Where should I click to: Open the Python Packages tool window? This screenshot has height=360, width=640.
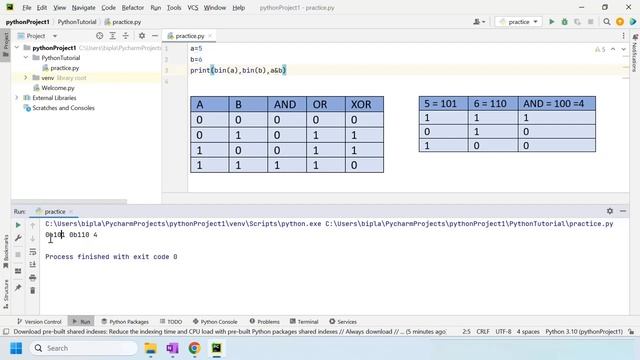pyautogui.click(x=125, y=322)
